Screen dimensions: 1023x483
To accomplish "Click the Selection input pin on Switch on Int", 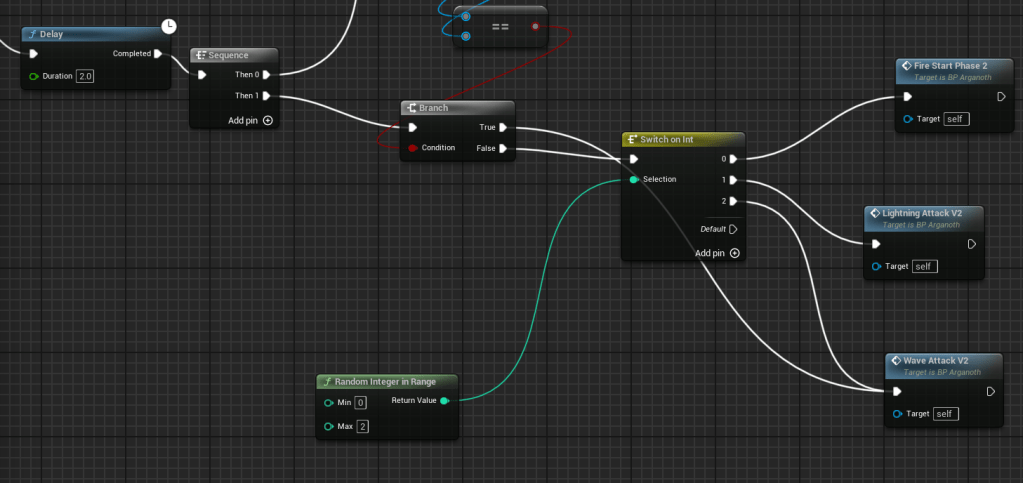I will pyautogui.click(x=634, y=180).
